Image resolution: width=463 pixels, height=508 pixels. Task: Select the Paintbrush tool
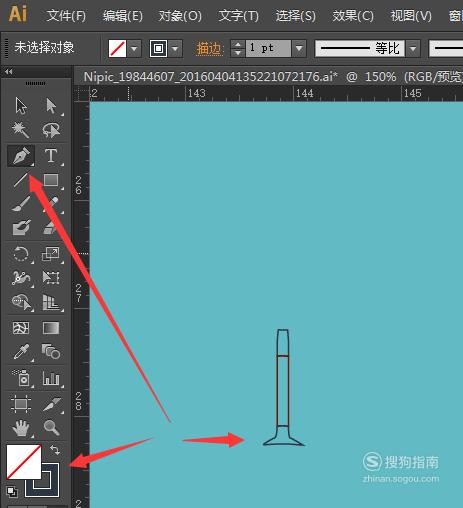[x=21, y=204]
